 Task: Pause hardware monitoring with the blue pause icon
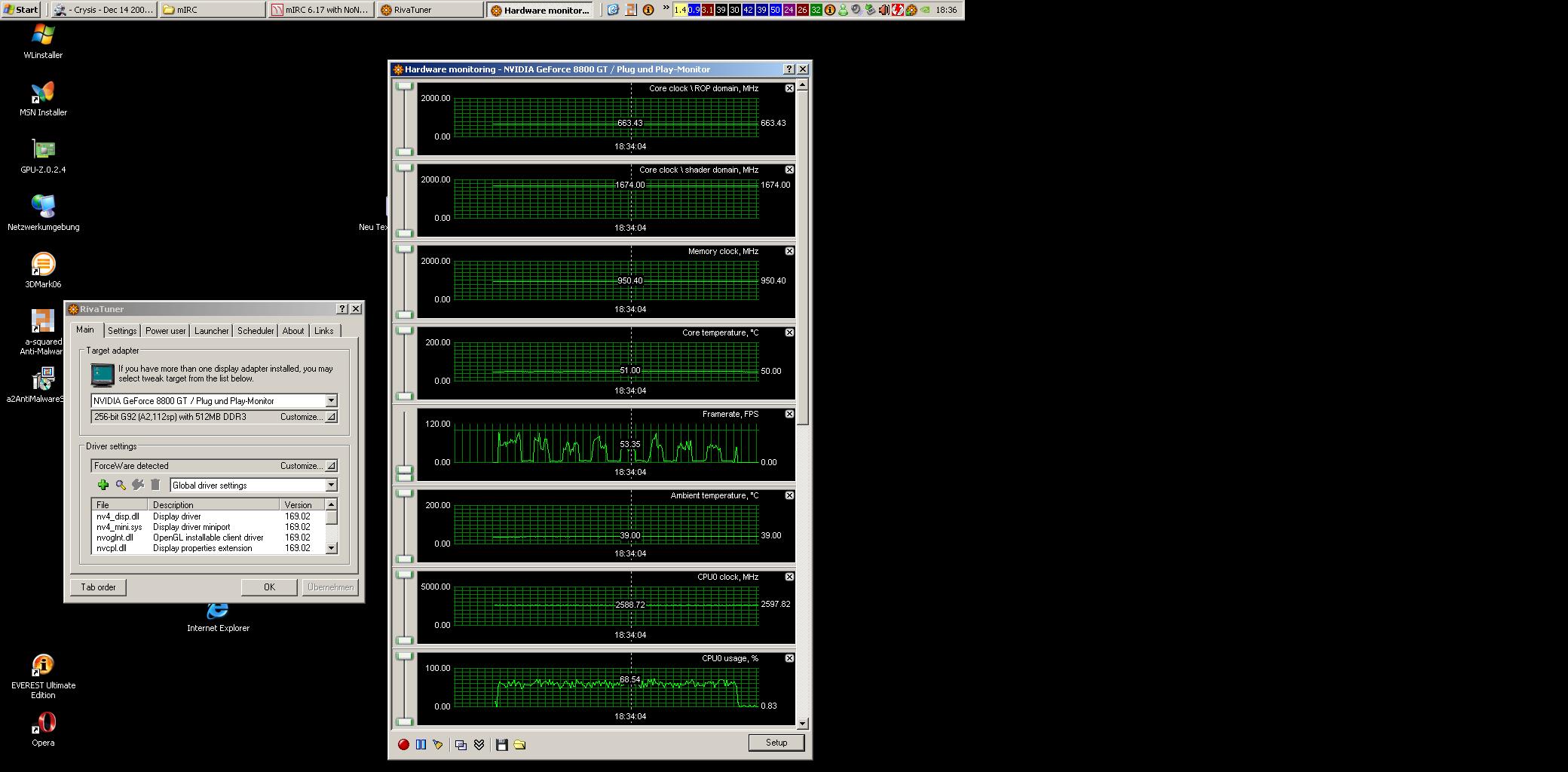[x=421, y=745]
